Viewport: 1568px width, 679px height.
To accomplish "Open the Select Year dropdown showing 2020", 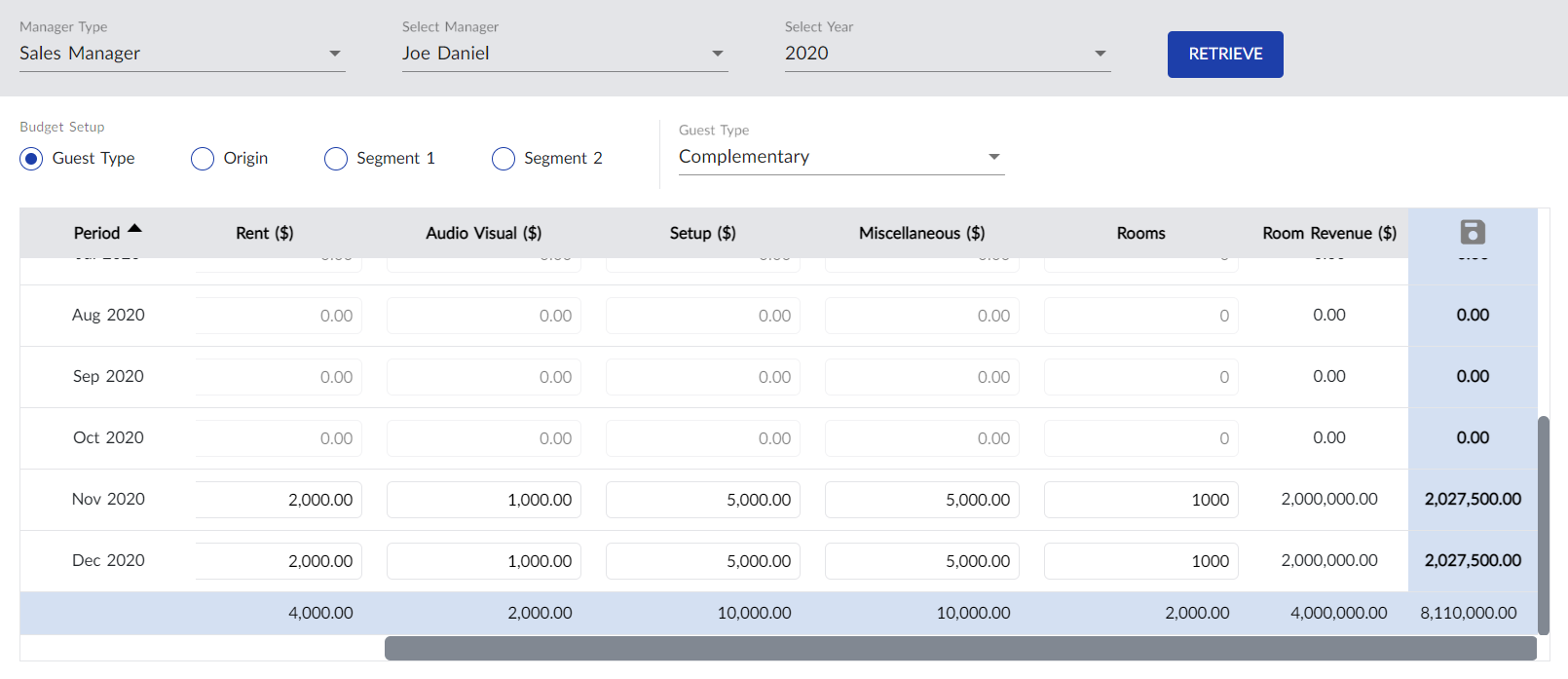I will tap(948, 54).
